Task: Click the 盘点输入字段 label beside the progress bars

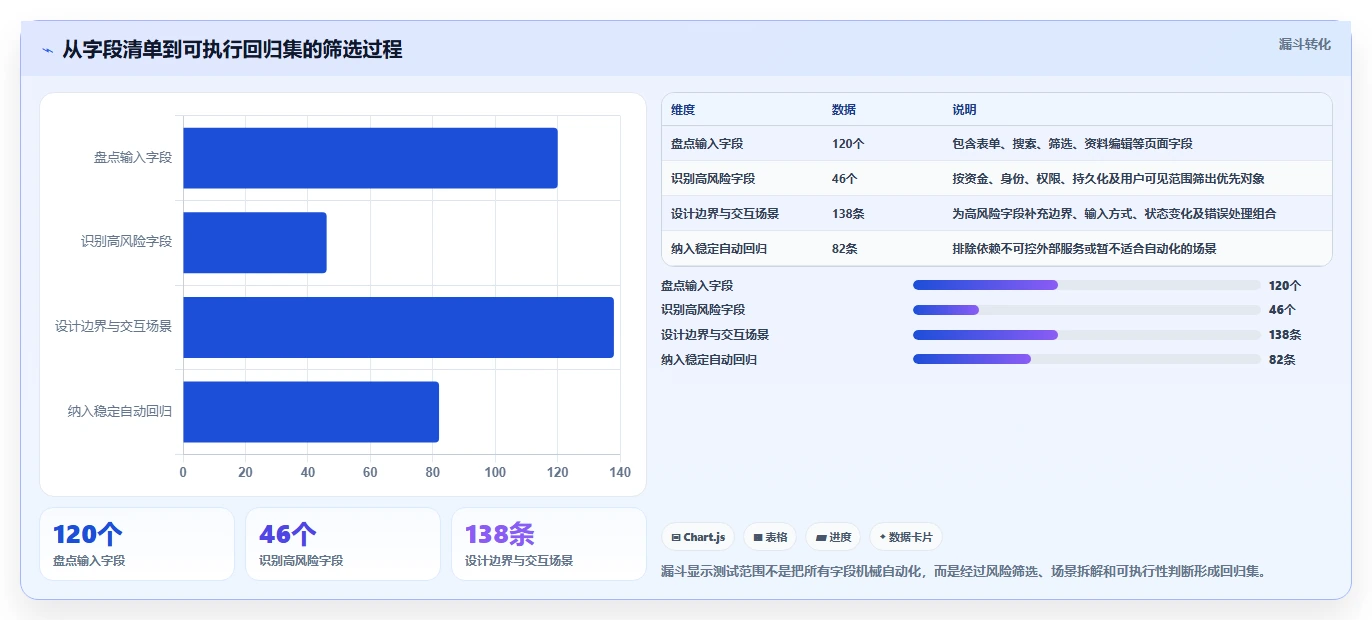Action: coord(697,285)
